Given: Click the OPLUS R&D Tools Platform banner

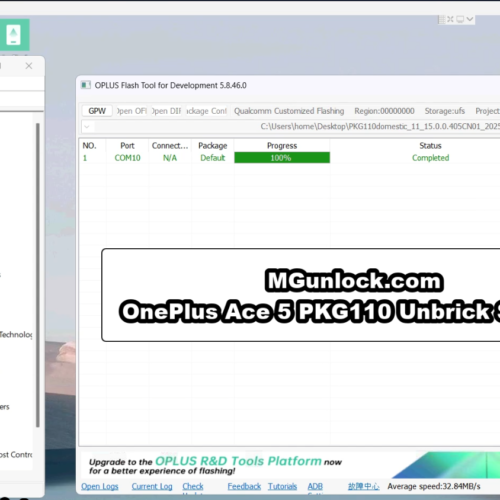Looking at the screenshot, I should tap(290, 466).
